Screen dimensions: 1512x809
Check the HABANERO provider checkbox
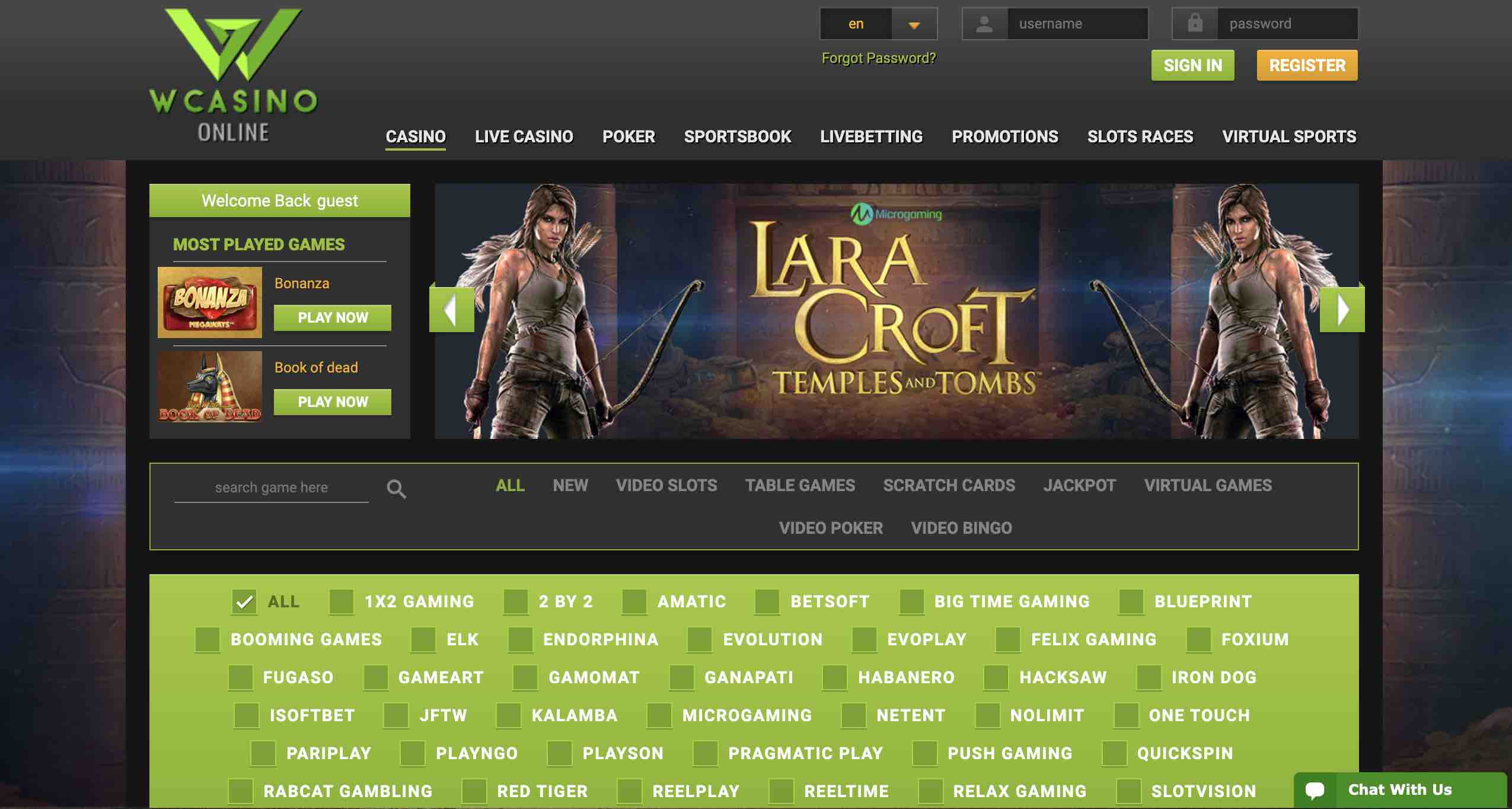[x=834, y=677]
